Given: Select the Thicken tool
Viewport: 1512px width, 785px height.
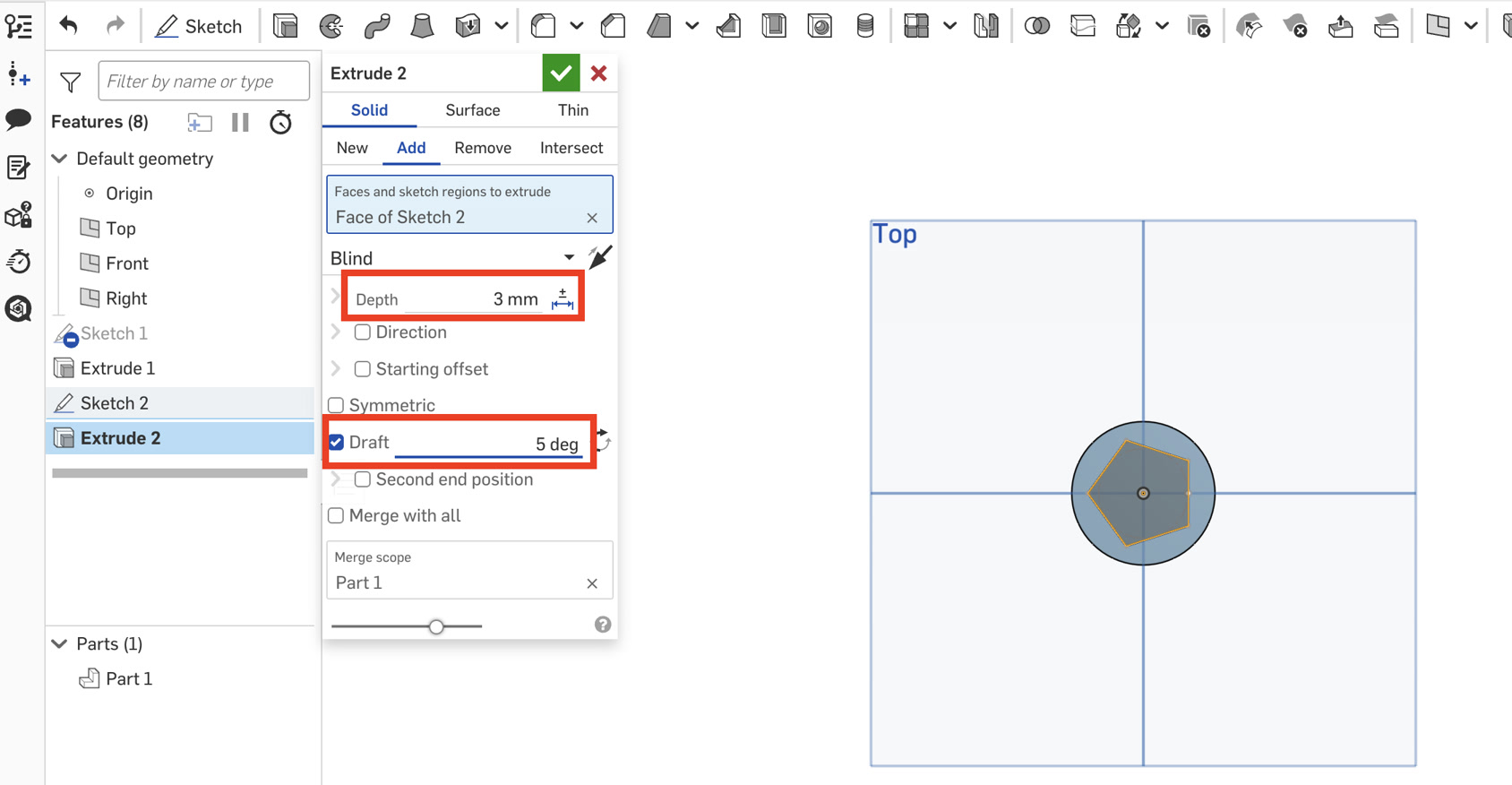Looking at the screenshot, I should [x=468, y=26].
